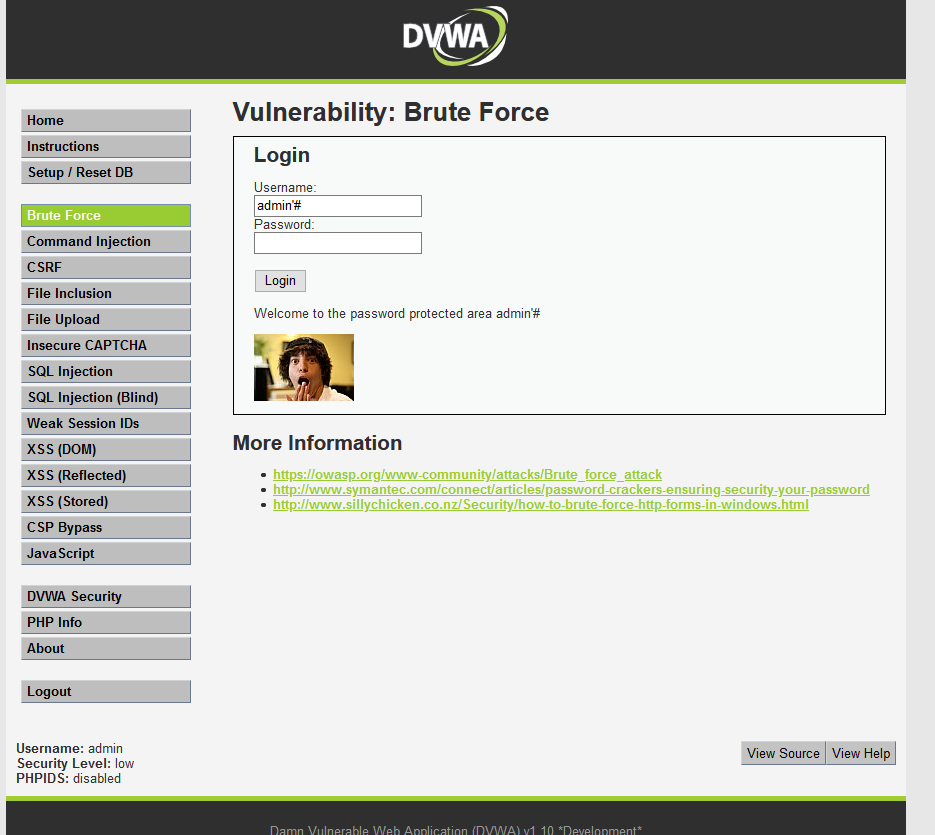
Task: Open the PHP Info page
Action: [x=105, y=623]
